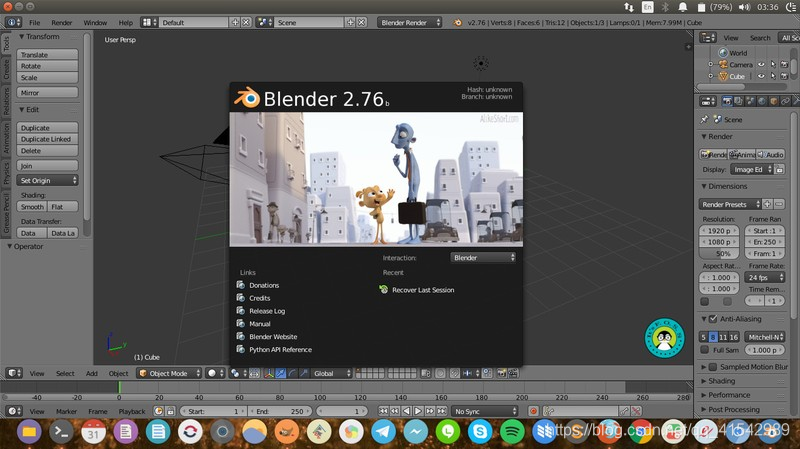Click the Mirror button
The image size is (800, 449).
(x=47, y=92)
